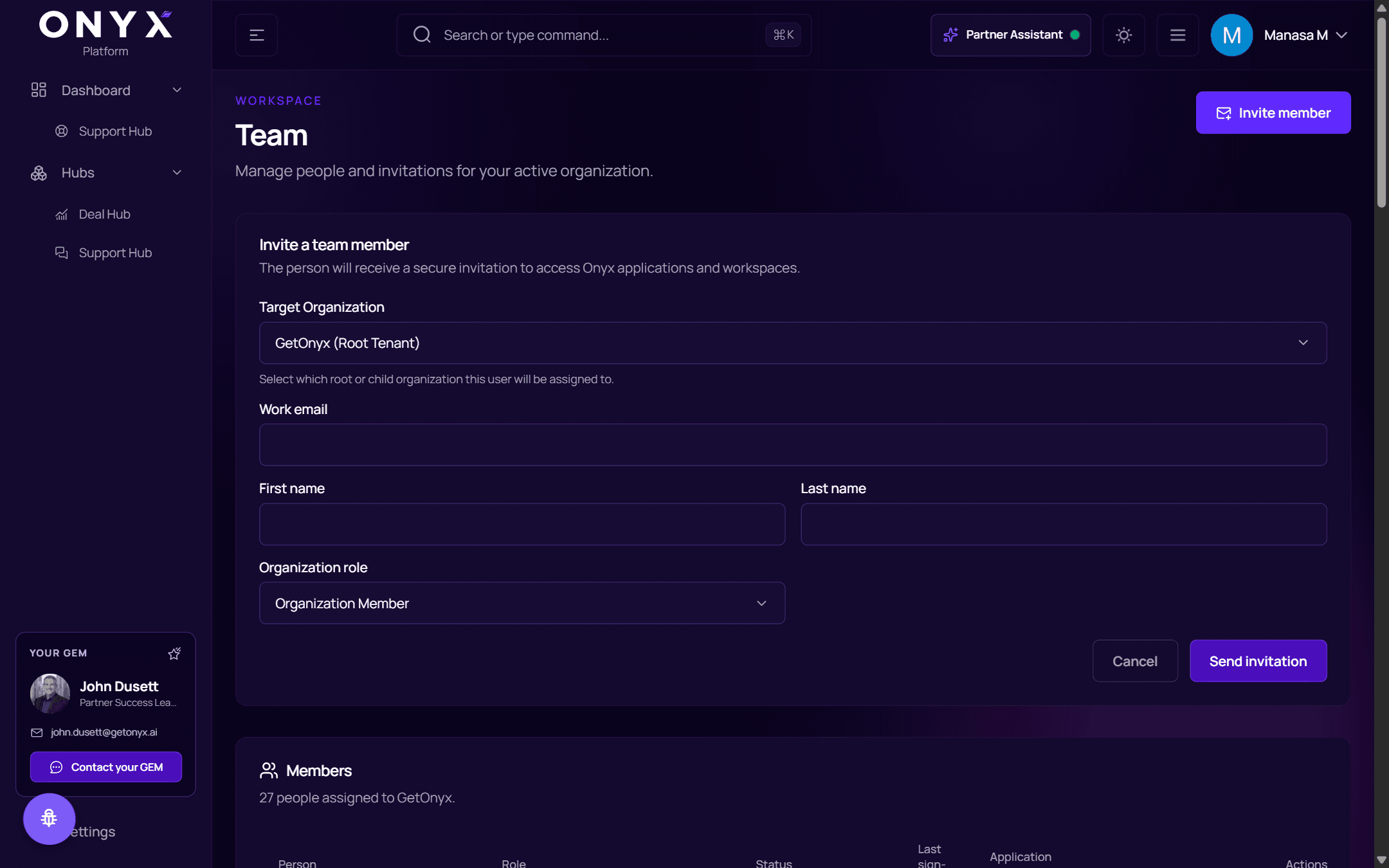Collapse the Dashboard section chevron
The image size is (1389, 868).
pyautogui.click(x=177, y=90)
